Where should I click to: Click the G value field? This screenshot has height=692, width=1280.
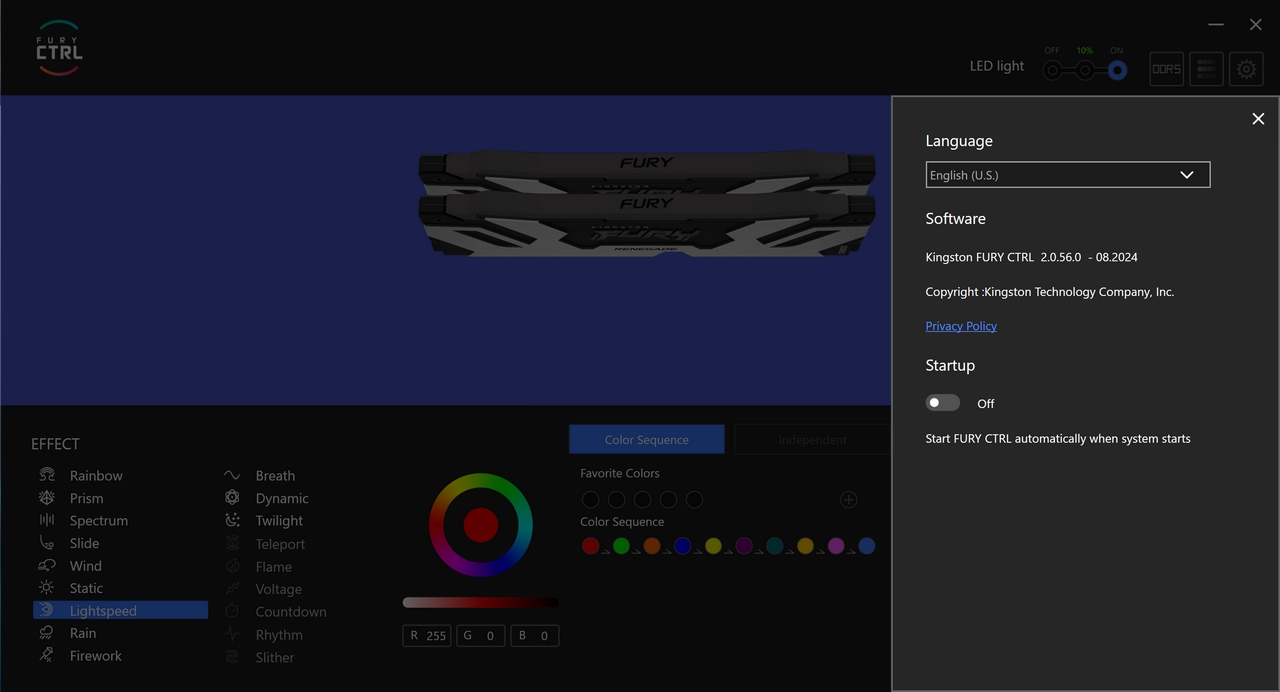pos(480,635)
